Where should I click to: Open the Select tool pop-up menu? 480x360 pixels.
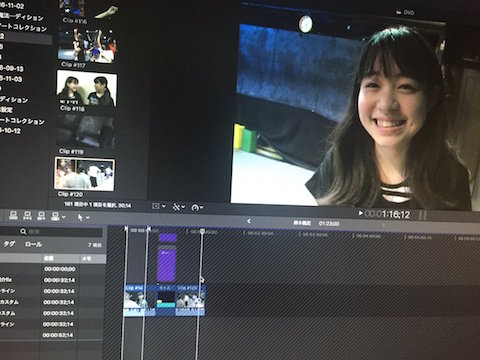click(x=83, y=217)
